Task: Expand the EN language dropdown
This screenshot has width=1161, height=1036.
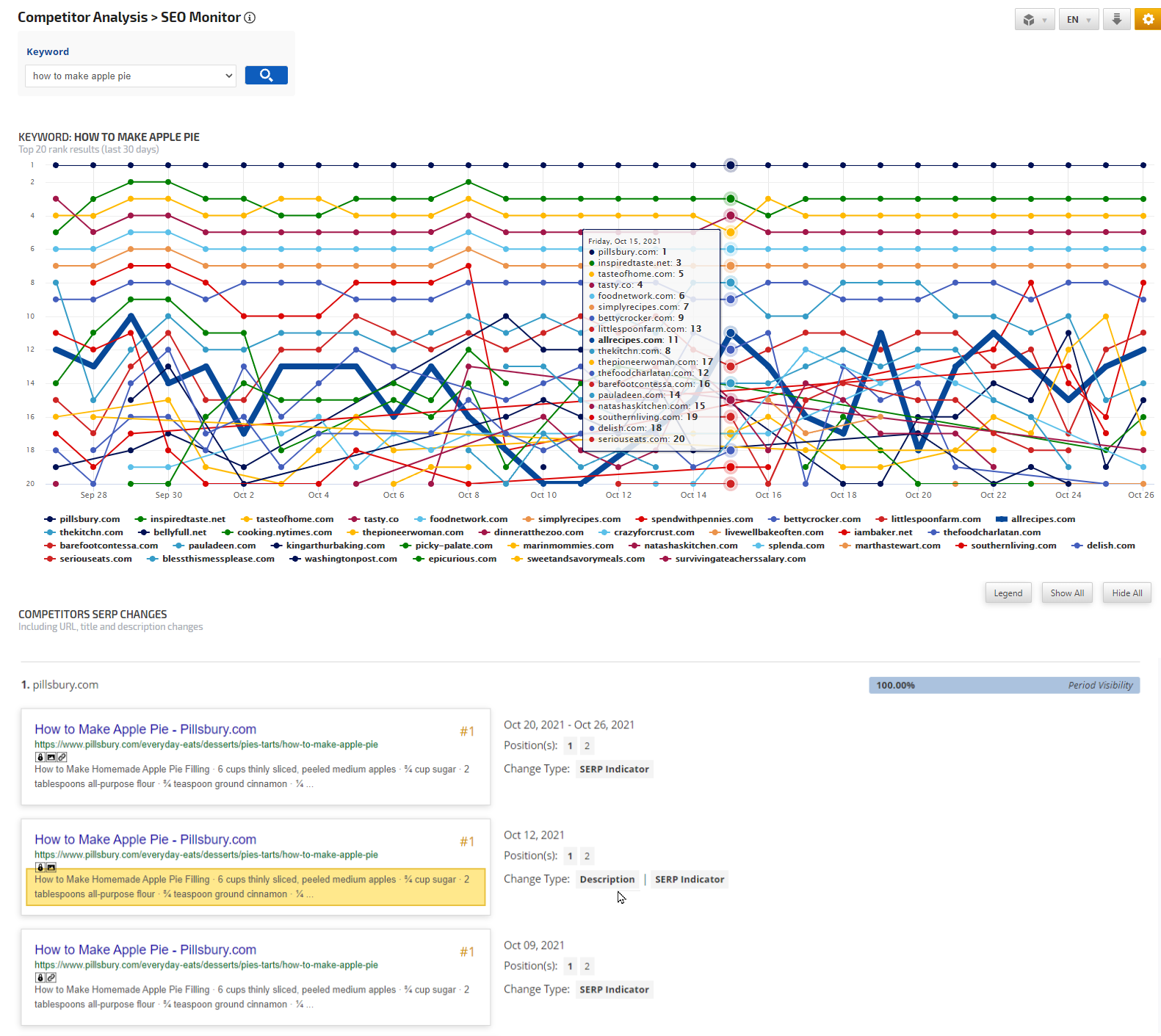Action: pos(1078,20)
